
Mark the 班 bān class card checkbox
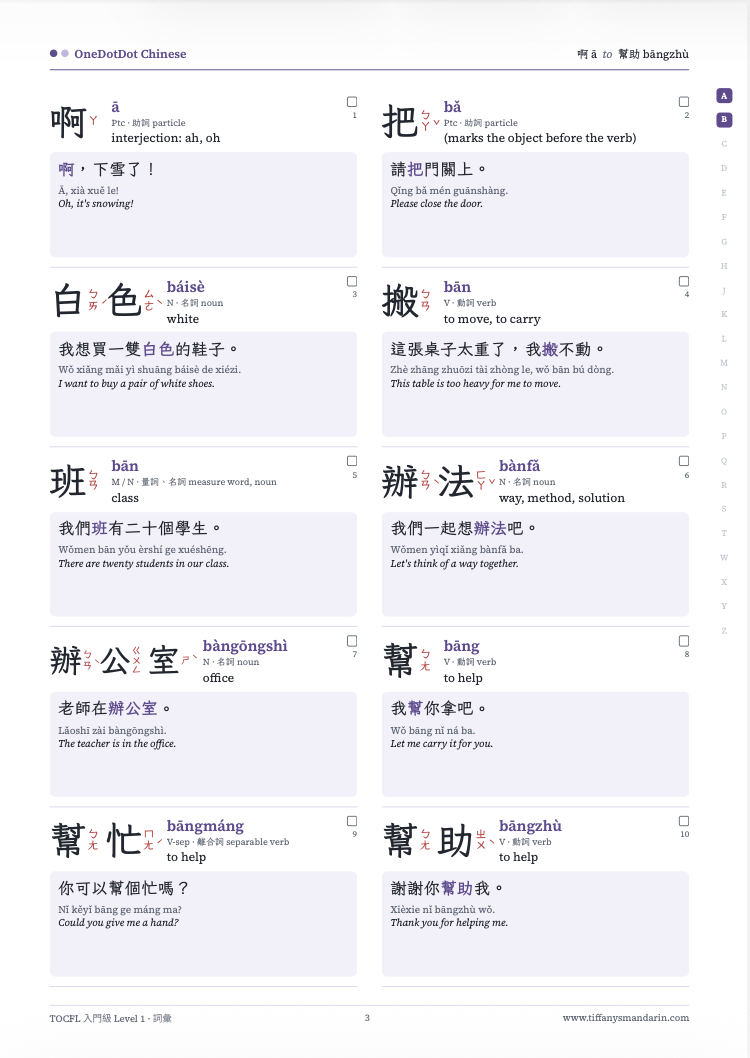pos(352,461)
